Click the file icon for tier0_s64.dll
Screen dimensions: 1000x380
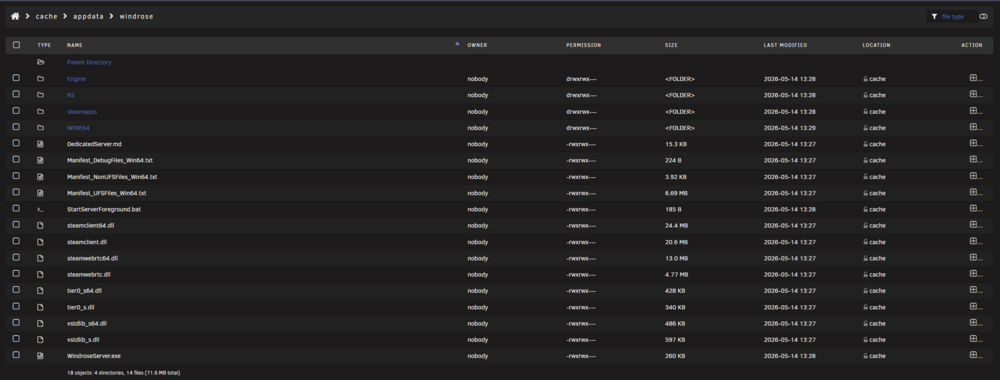41,291
